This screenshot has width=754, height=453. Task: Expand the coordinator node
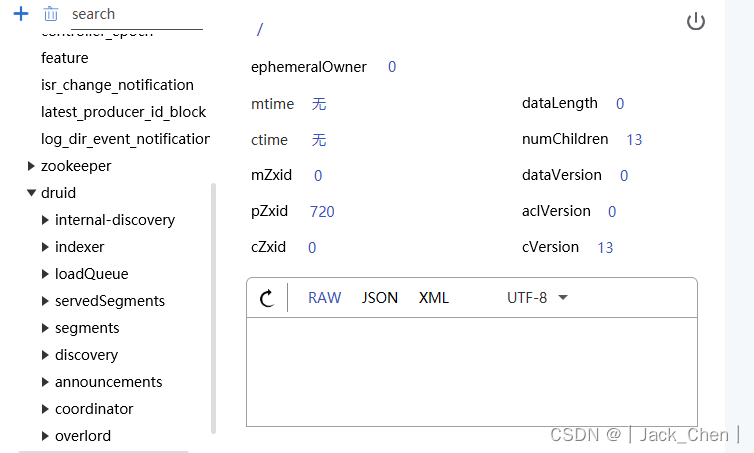click(45, 409)
